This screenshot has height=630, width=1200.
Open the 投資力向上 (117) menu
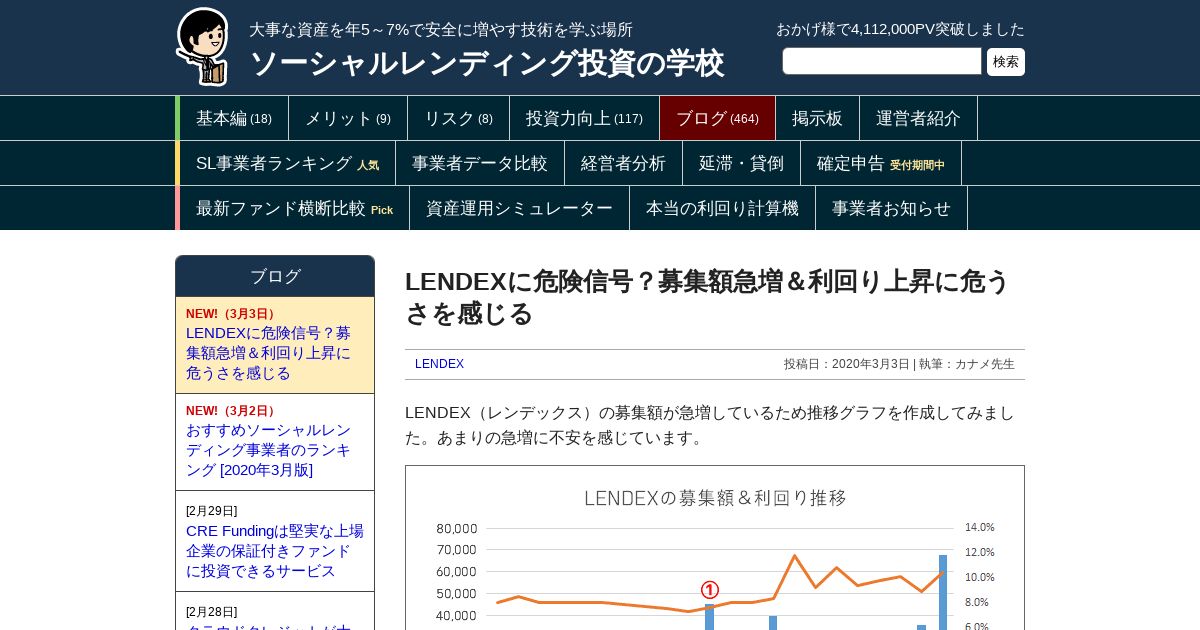coord(585,118)
